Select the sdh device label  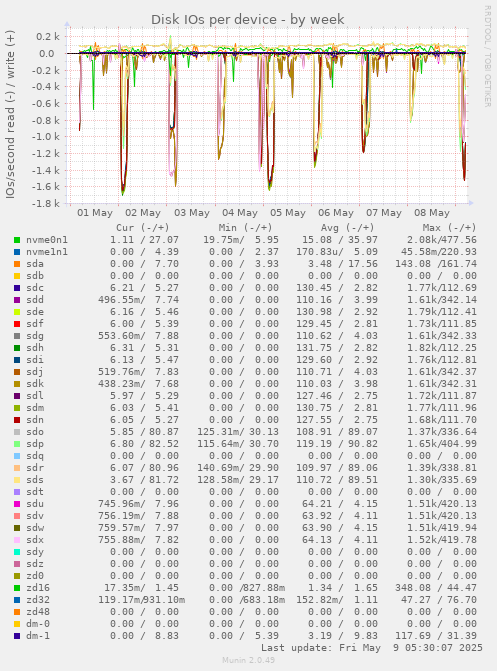[x=35, y=348]
